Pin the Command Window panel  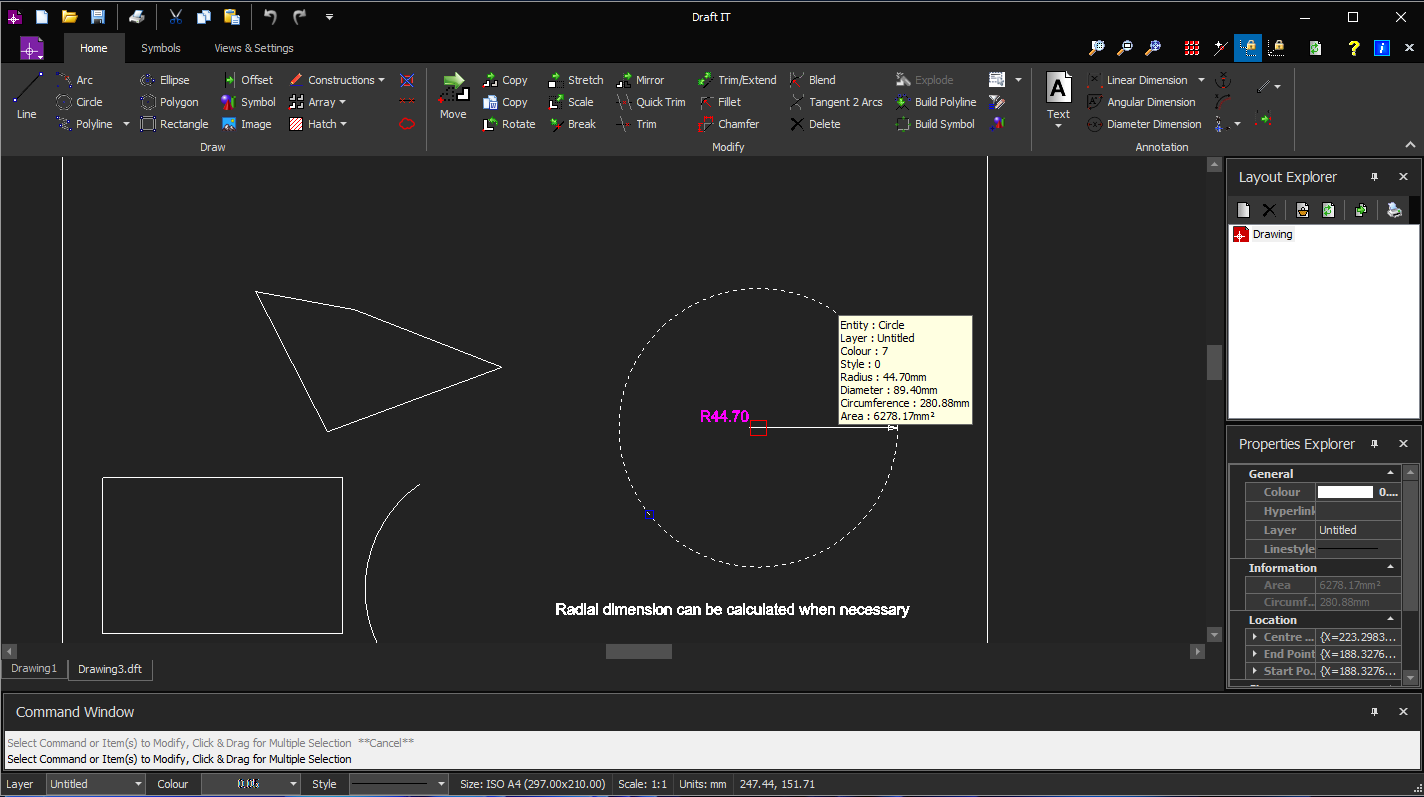pyautogui.click(x=1374, y=712)
